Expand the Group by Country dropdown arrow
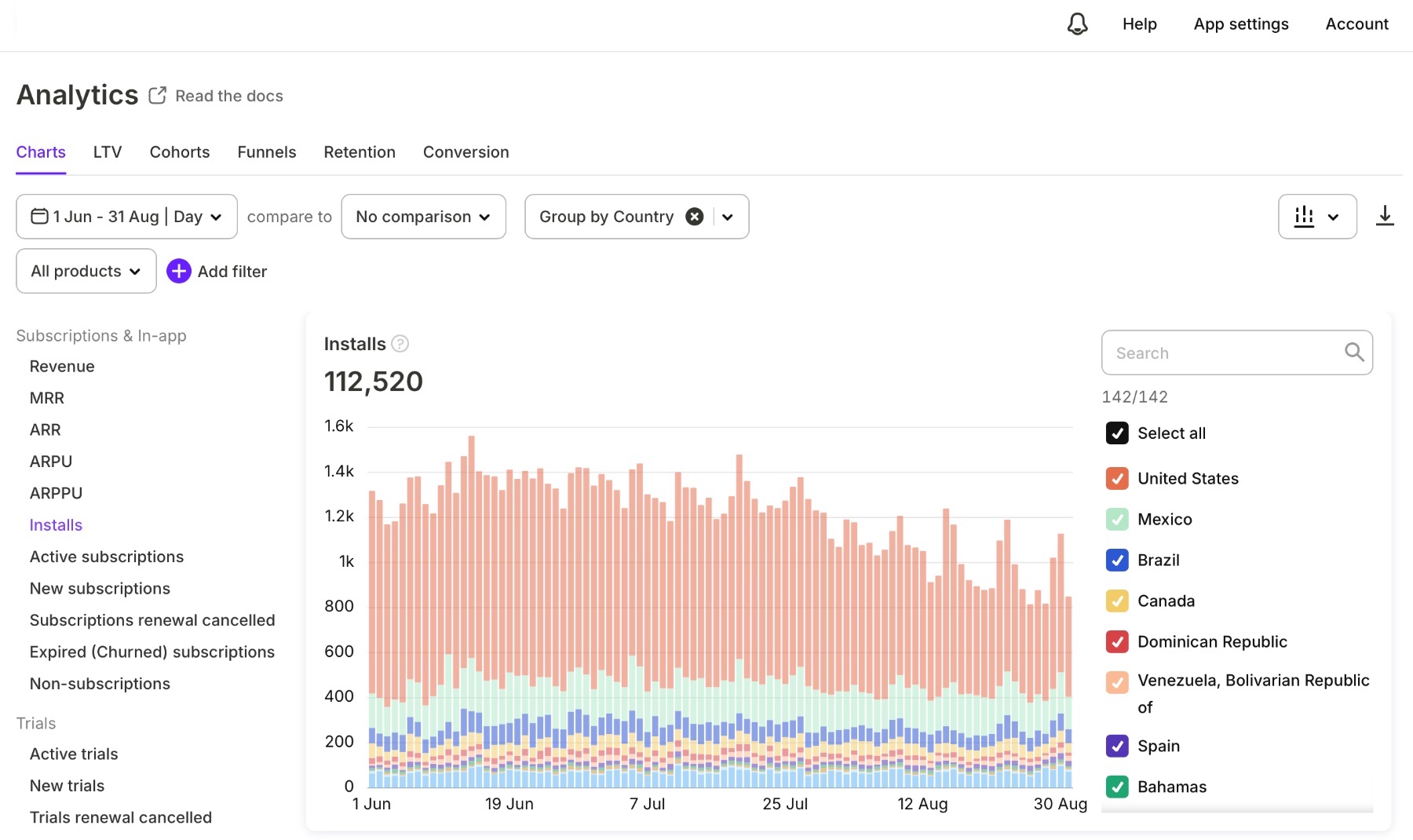The height and width of the screenshot is (840, 1413). [728, 217]
